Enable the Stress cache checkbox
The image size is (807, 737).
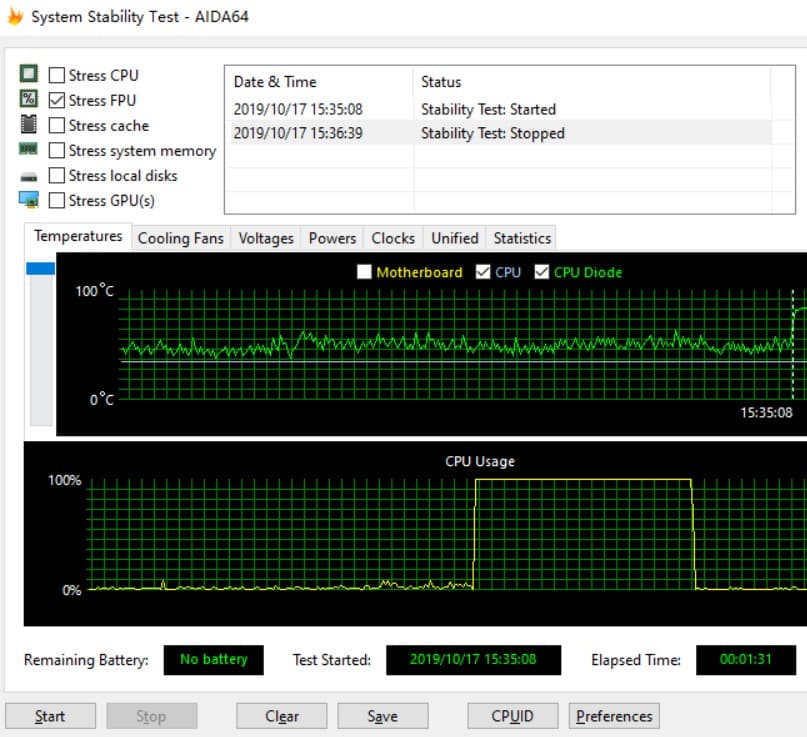point(57,125)
